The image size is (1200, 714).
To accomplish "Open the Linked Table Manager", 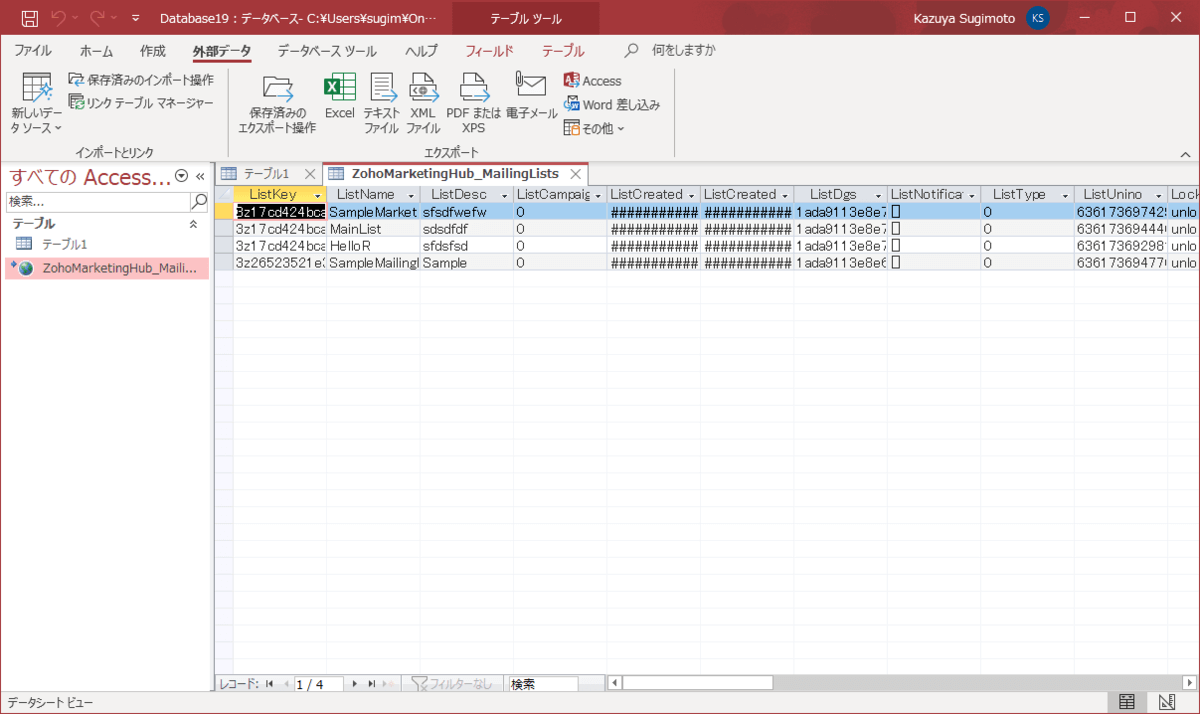I will (x=141, y=102).
